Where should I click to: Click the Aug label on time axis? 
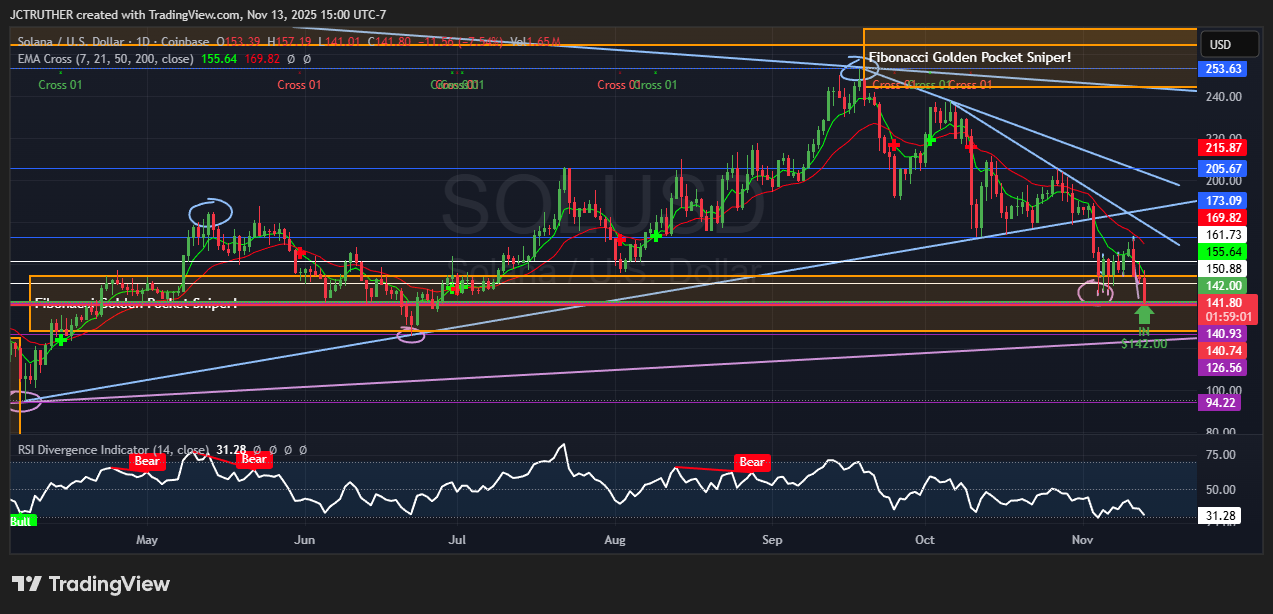tap(615, 540)
